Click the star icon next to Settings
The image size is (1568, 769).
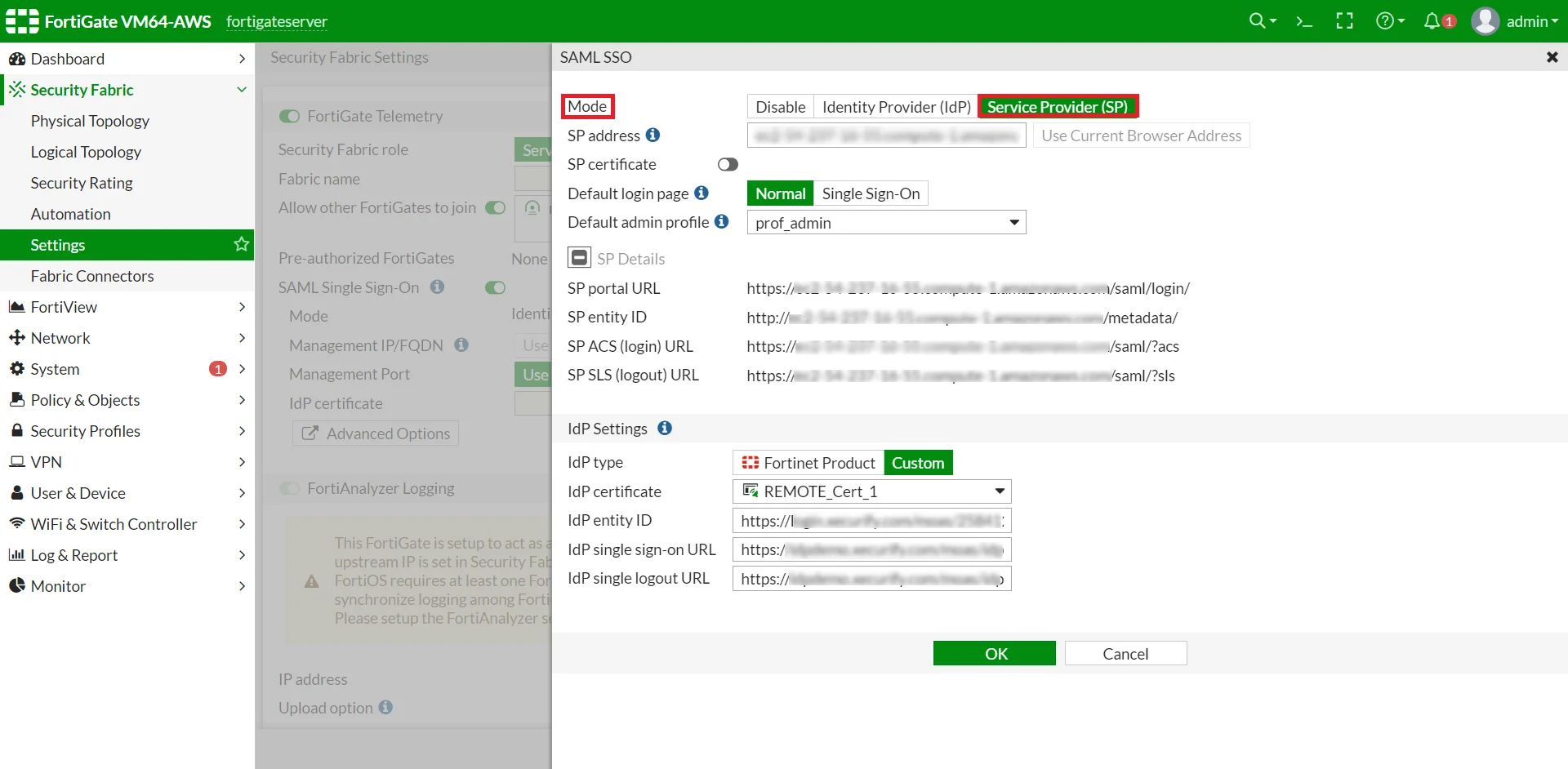240,244
